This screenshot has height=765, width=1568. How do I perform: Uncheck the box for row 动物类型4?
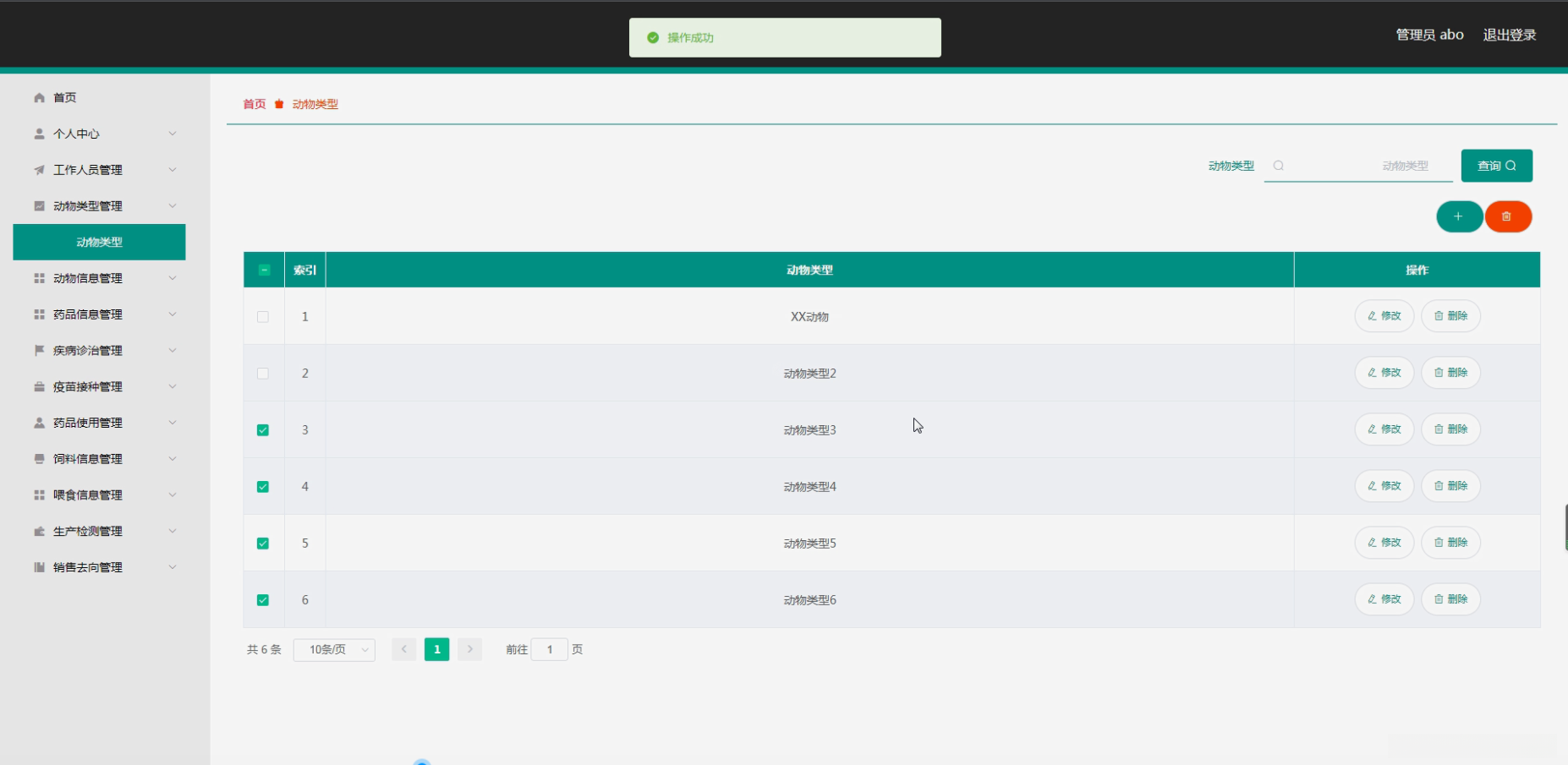point(263,487)
